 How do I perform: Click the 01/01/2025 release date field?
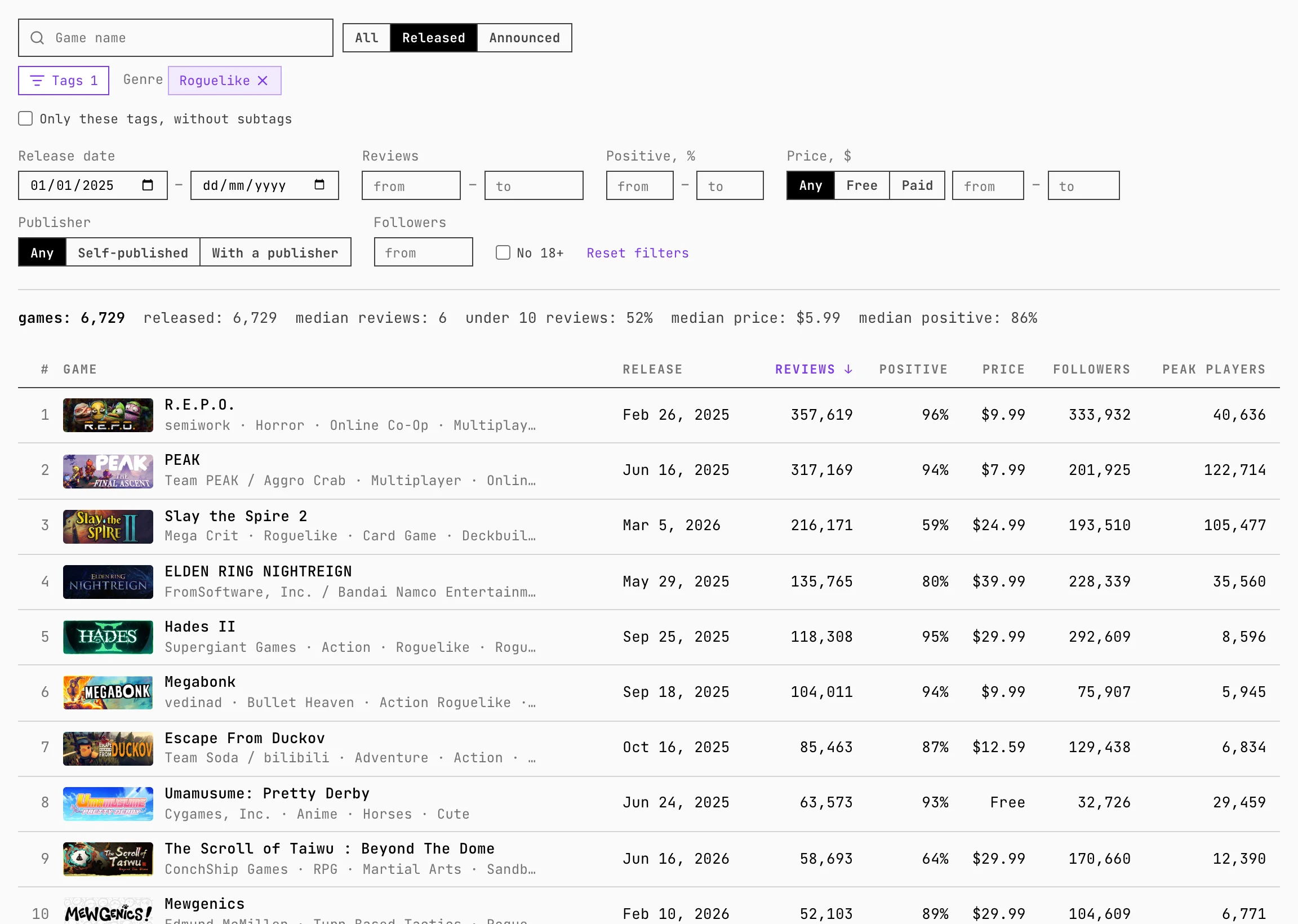(x=93, y=185)
